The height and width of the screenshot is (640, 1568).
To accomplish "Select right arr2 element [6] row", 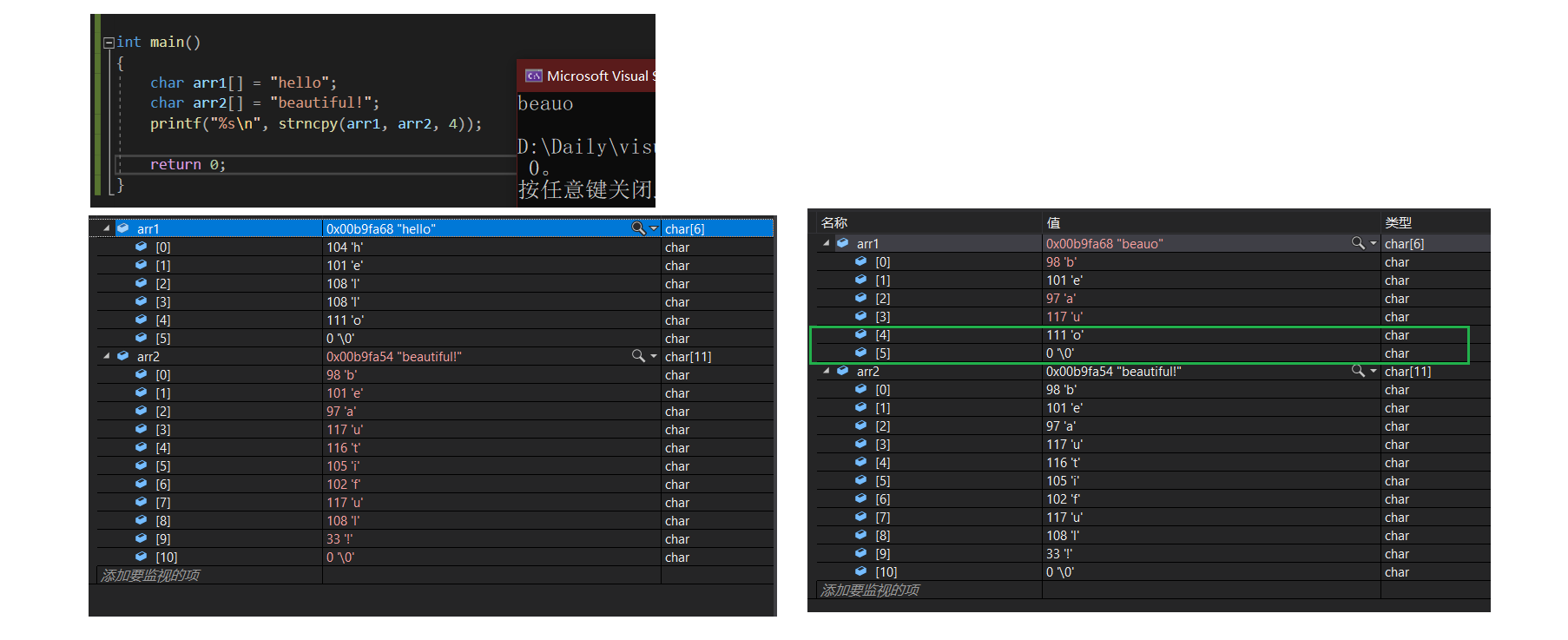I will pos(1153,499).
